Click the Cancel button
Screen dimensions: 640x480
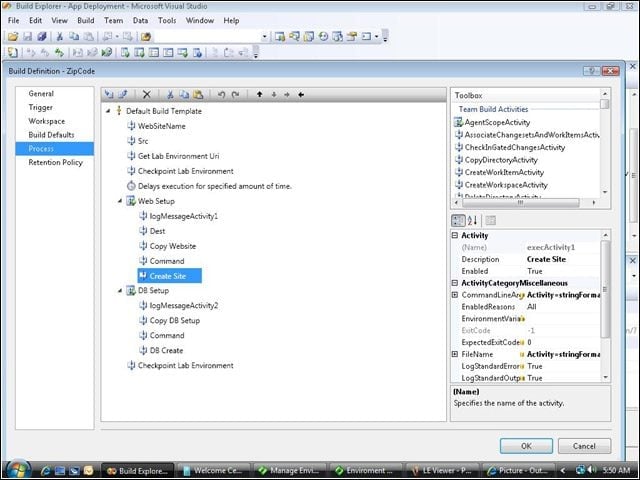(x=584, y=446)
